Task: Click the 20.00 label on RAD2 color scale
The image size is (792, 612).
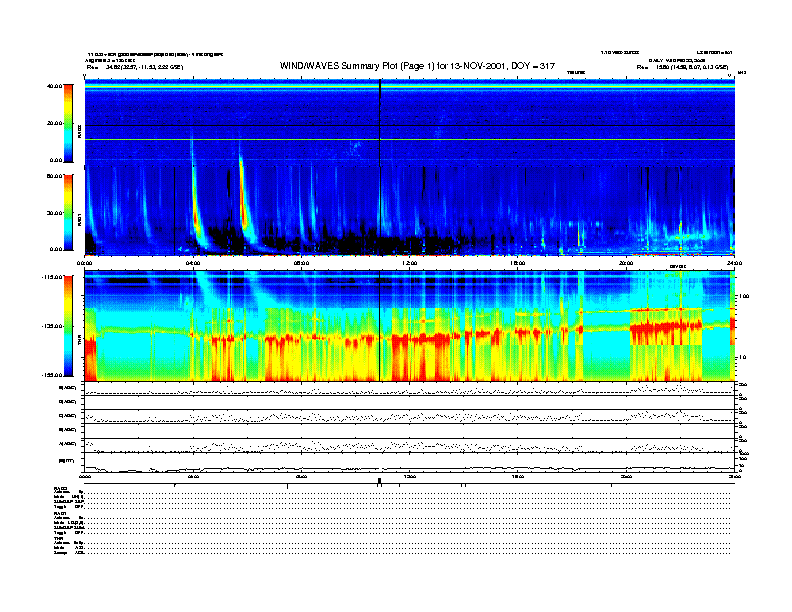Action: point(54,123)
